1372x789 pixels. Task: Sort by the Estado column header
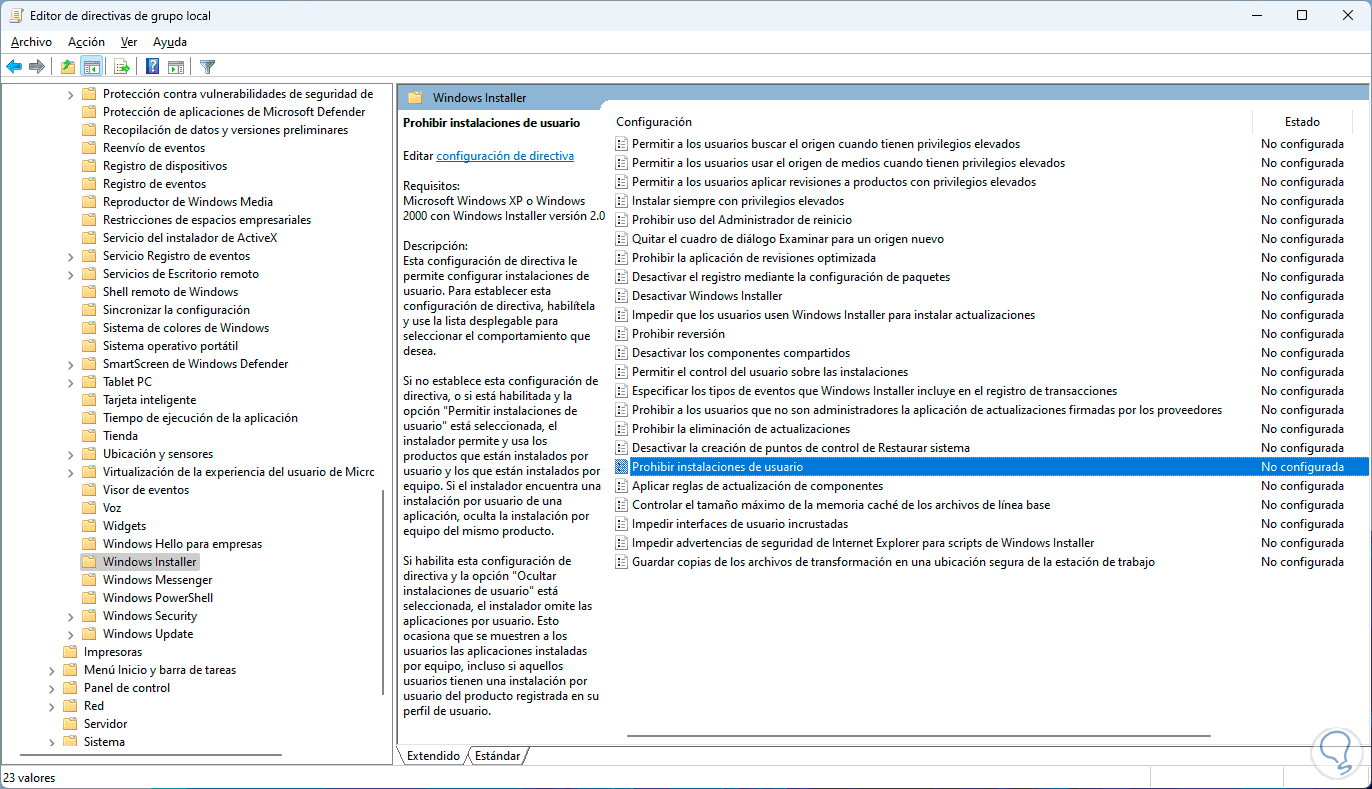(1302, 122)
